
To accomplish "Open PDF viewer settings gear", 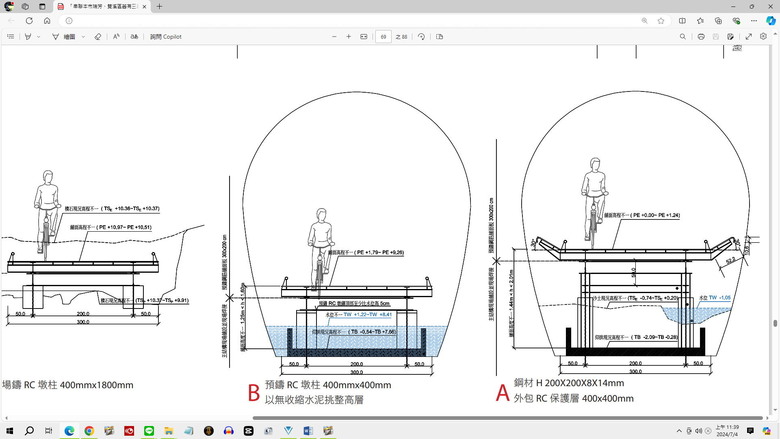I will coord(763,36).
